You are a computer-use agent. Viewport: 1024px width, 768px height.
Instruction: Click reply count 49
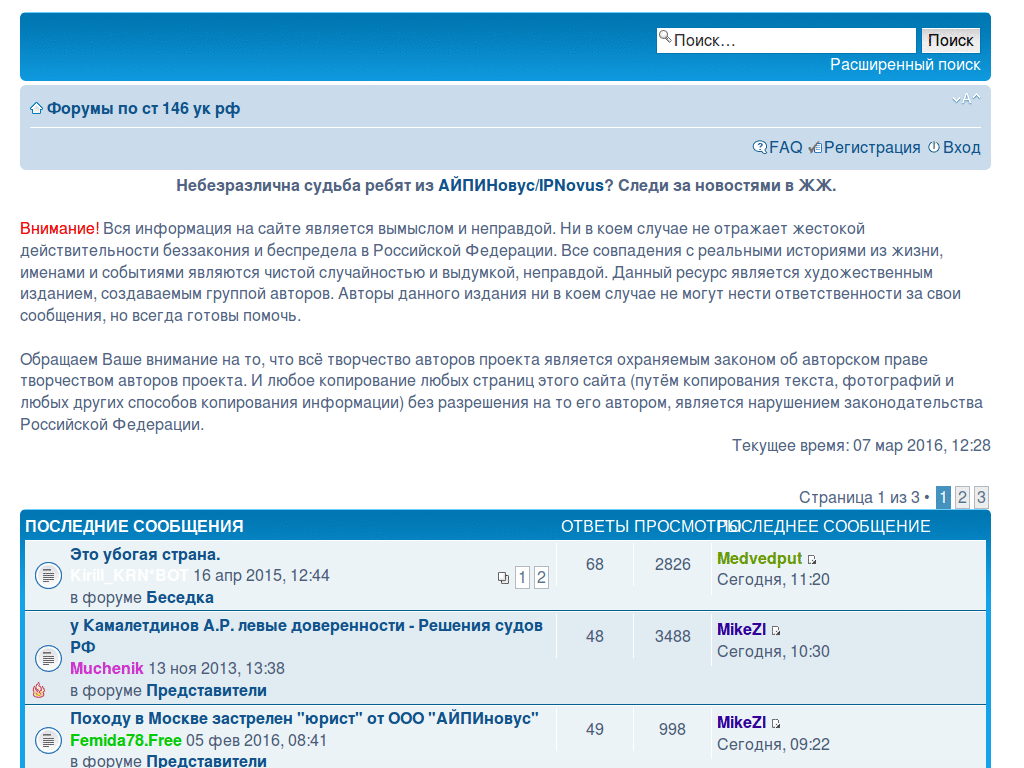tap(594, 729)
